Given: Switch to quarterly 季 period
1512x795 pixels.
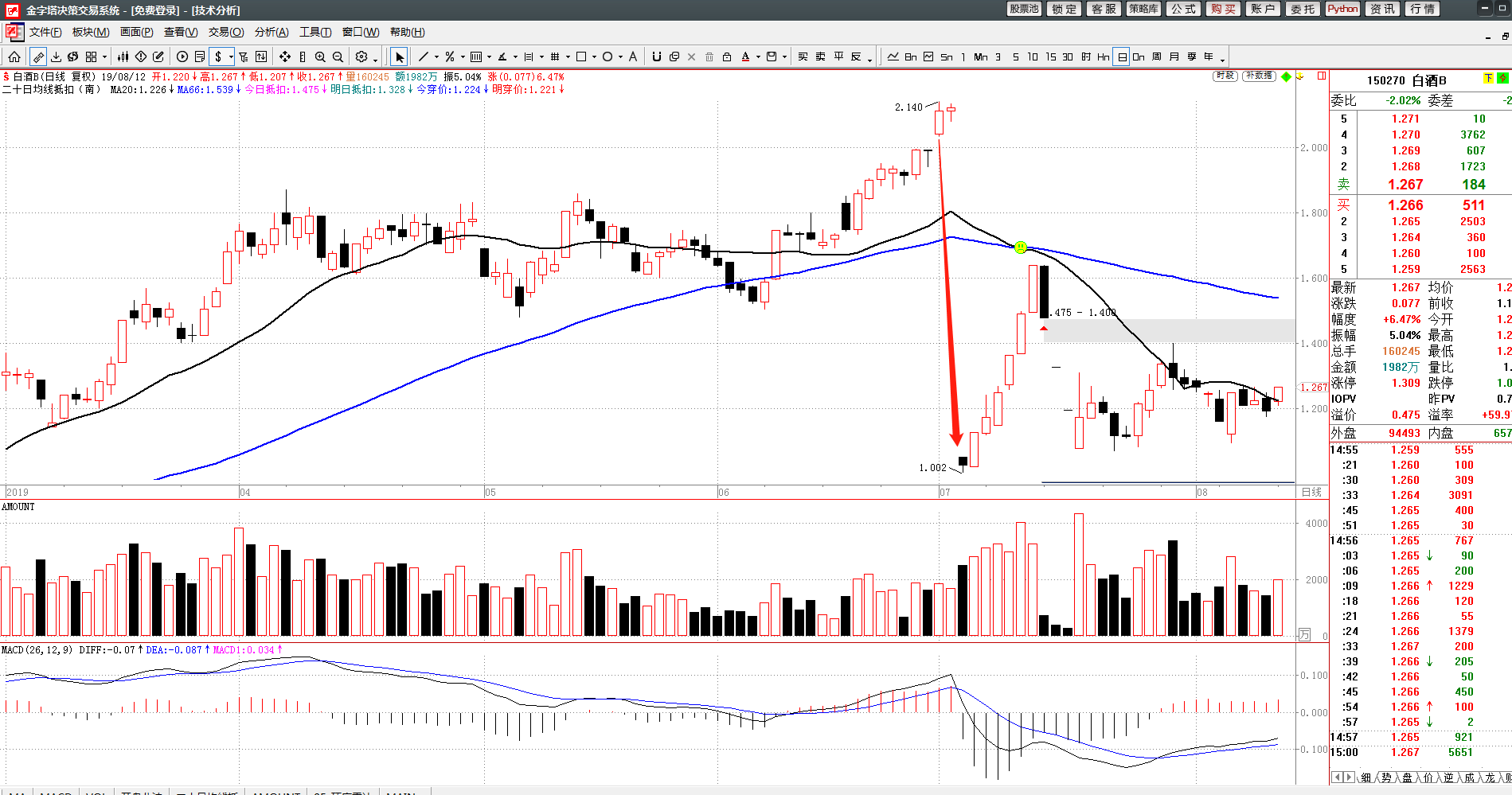Looking at the screenshot, I should tap(1191, 57).
